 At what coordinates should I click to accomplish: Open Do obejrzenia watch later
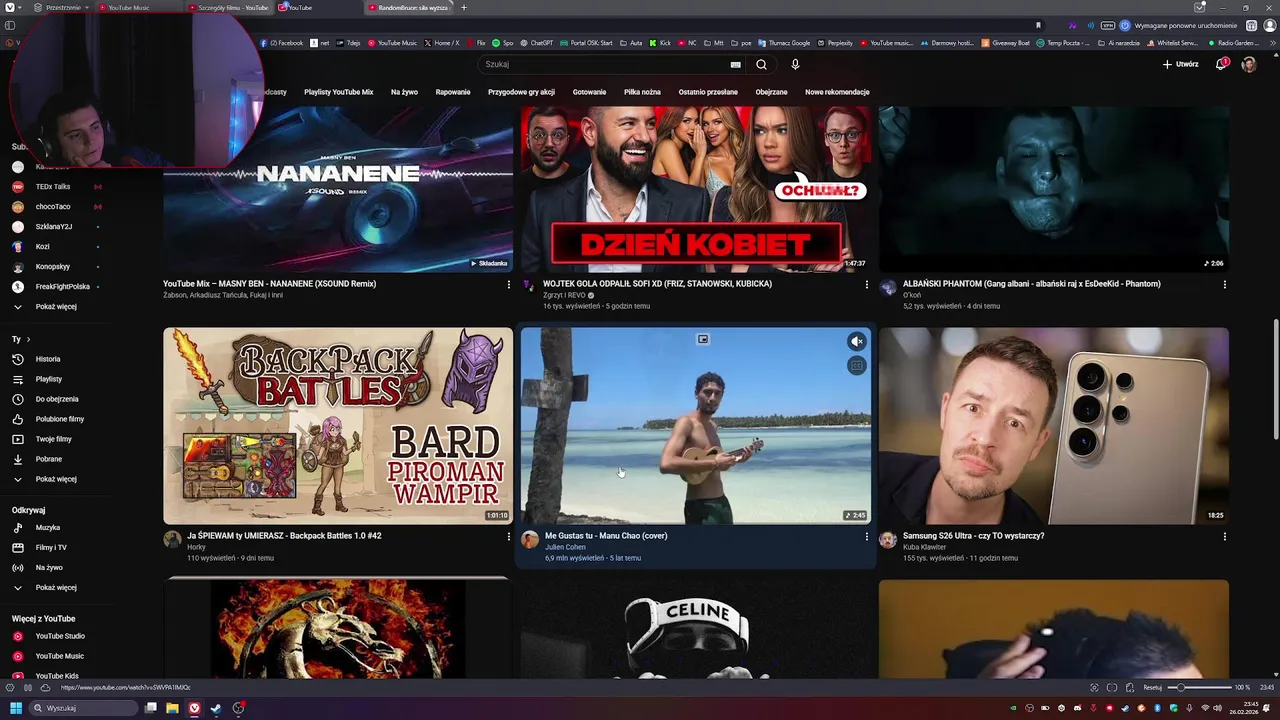point(56,399)
